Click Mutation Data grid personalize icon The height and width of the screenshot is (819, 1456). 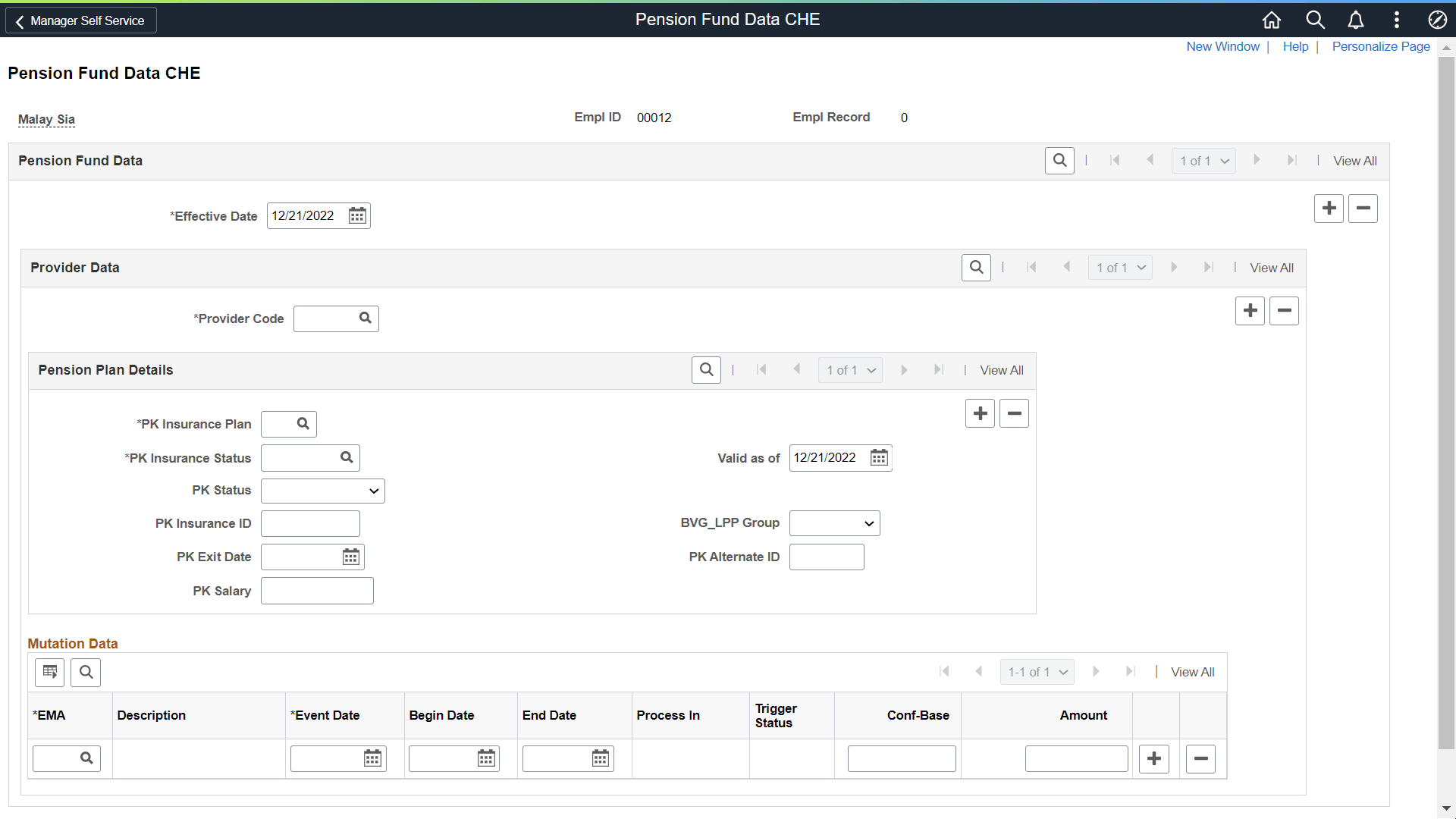[50, 672]
